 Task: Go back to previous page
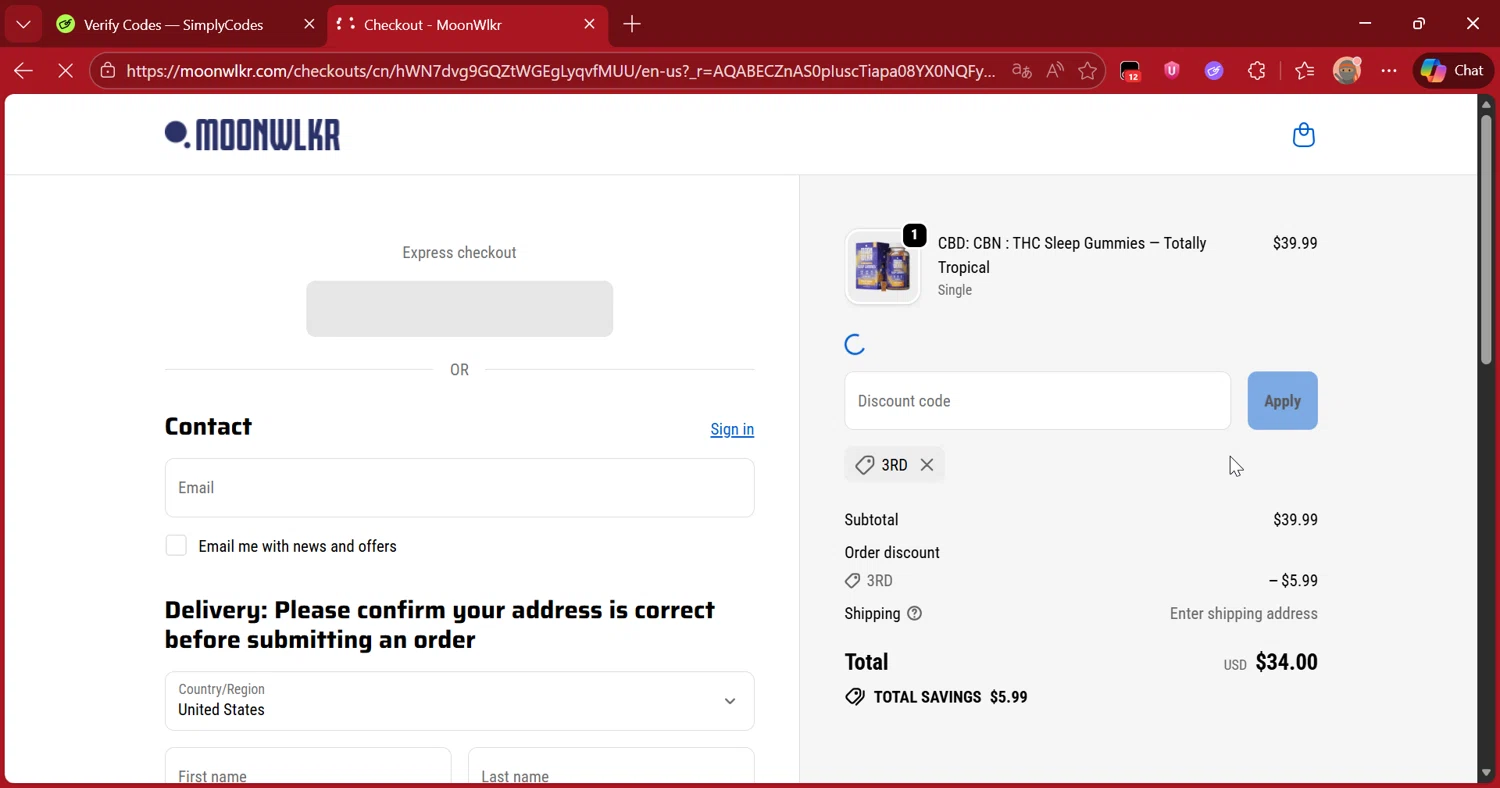tap(23, 70)
